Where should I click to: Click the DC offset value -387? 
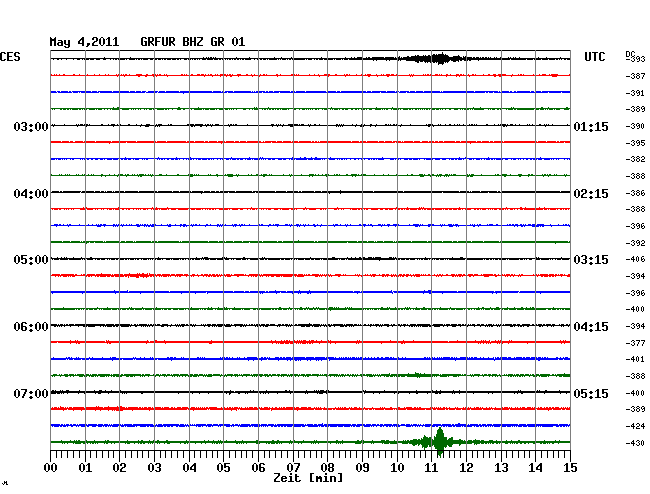tap(635, 76)
